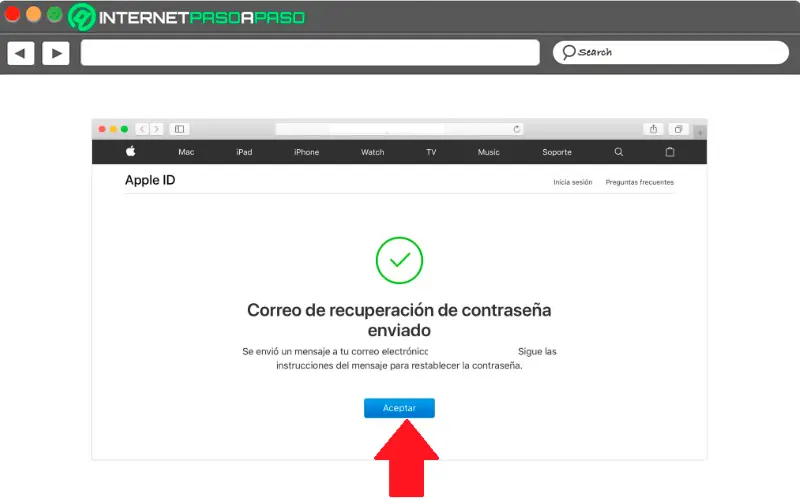Click the Apple ID heading
The width and height of the screenshot is (800, 500).
pos(150,180)
